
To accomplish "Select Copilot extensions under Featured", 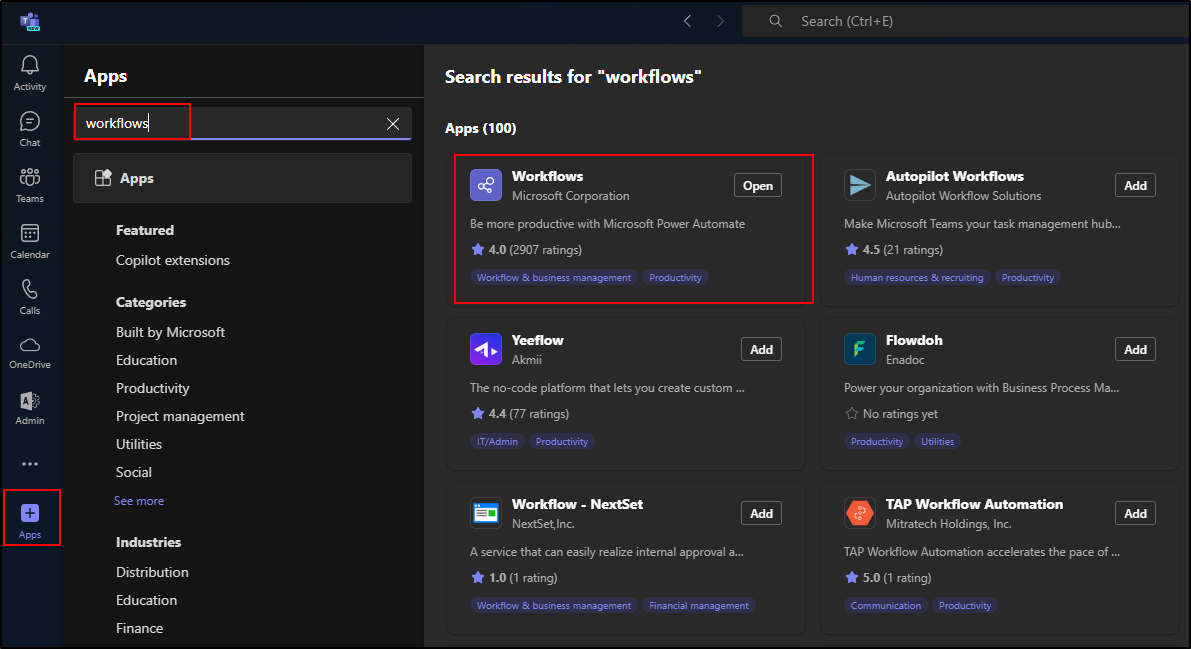I will (173, 260).
